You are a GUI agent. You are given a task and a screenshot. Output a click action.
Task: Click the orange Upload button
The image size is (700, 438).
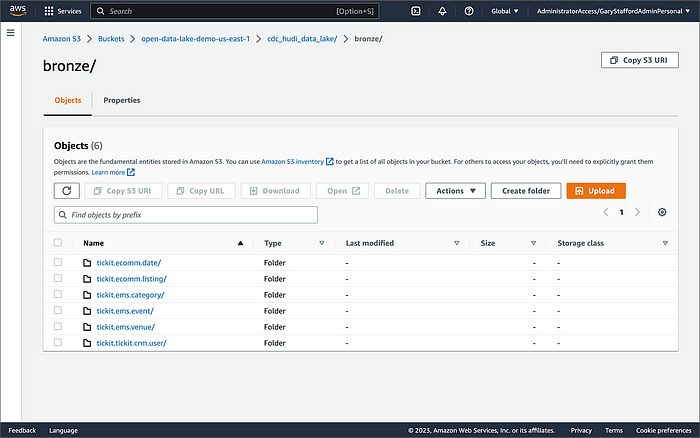point(596,191)
